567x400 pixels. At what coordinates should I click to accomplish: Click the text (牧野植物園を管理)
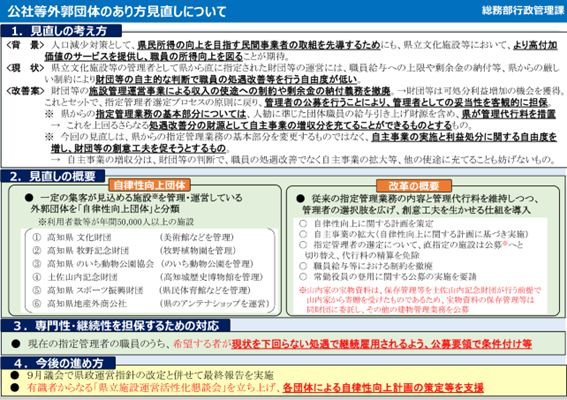198,250
